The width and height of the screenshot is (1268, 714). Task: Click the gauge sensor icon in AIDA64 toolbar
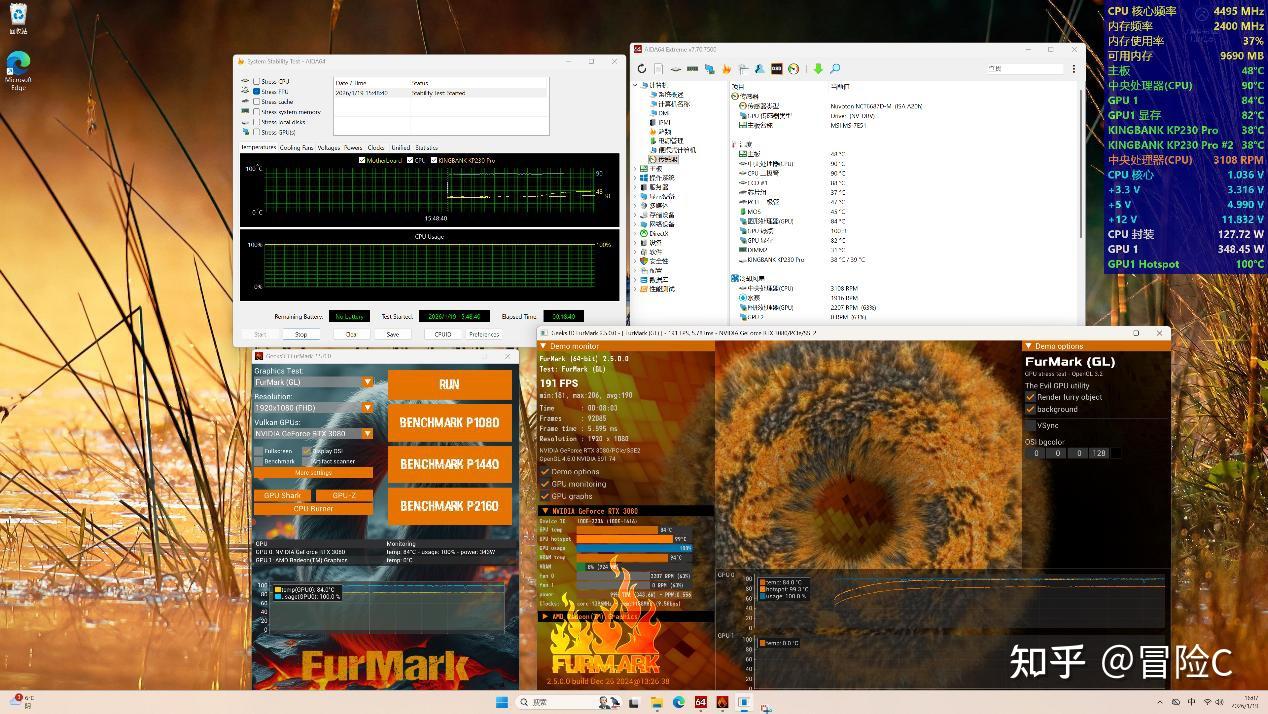(793, 69)
